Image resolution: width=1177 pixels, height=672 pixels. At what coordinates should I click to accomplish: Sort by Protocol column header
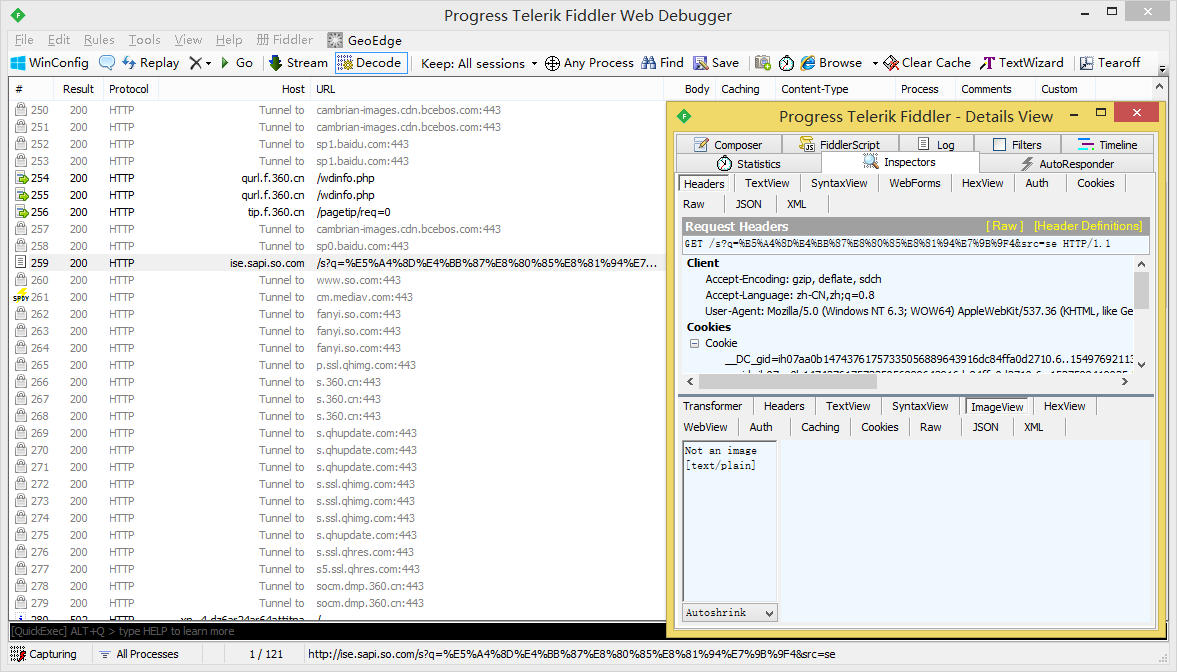(x=129, y=89)
